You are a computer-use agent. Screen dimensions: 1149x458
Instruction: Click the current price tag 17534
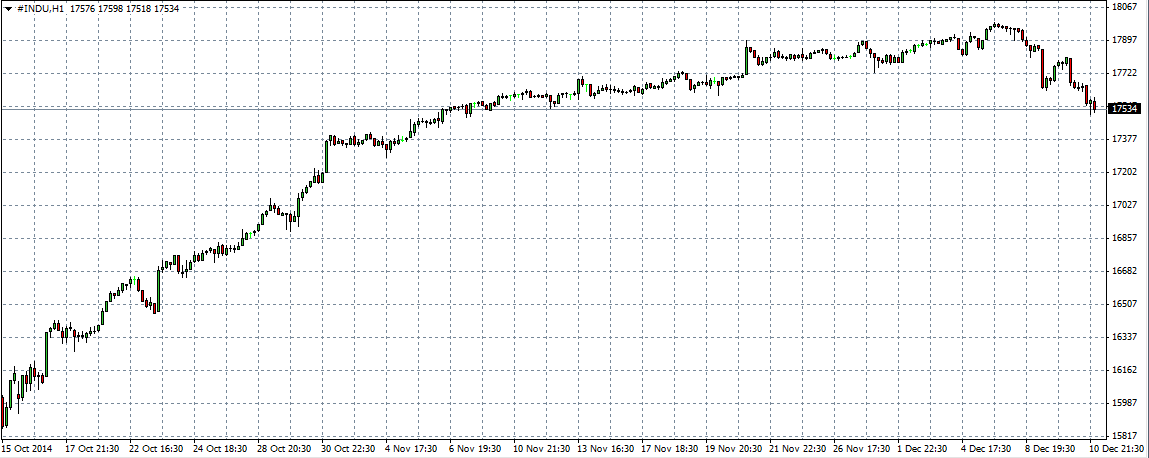click(x=1124, y=108)
